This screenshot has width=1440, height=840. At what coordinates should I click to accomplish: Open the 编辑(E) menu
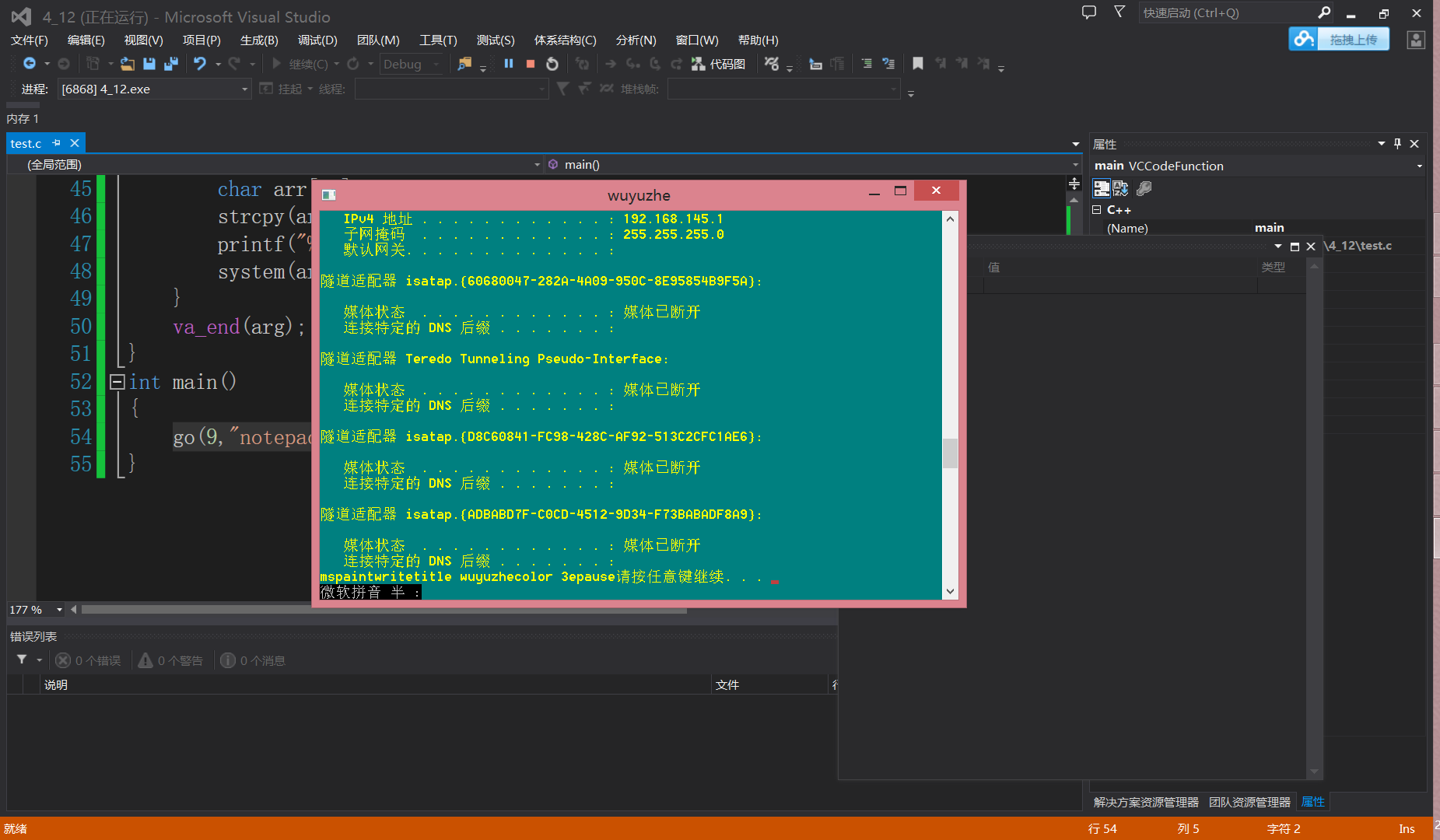pyautogui.click(x=86, y=40)
